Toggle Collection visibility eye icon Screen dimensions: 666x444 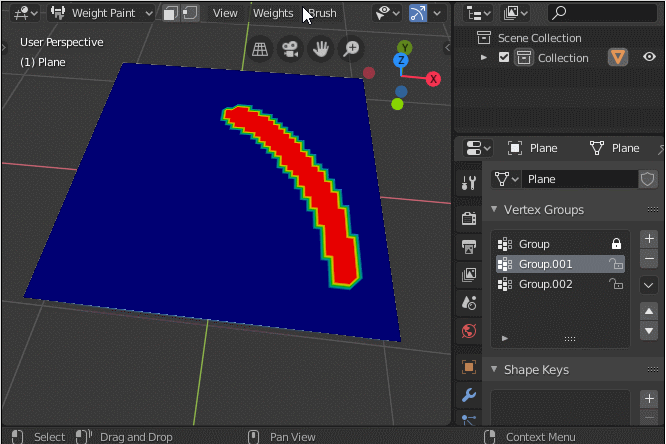coord(649,57)
